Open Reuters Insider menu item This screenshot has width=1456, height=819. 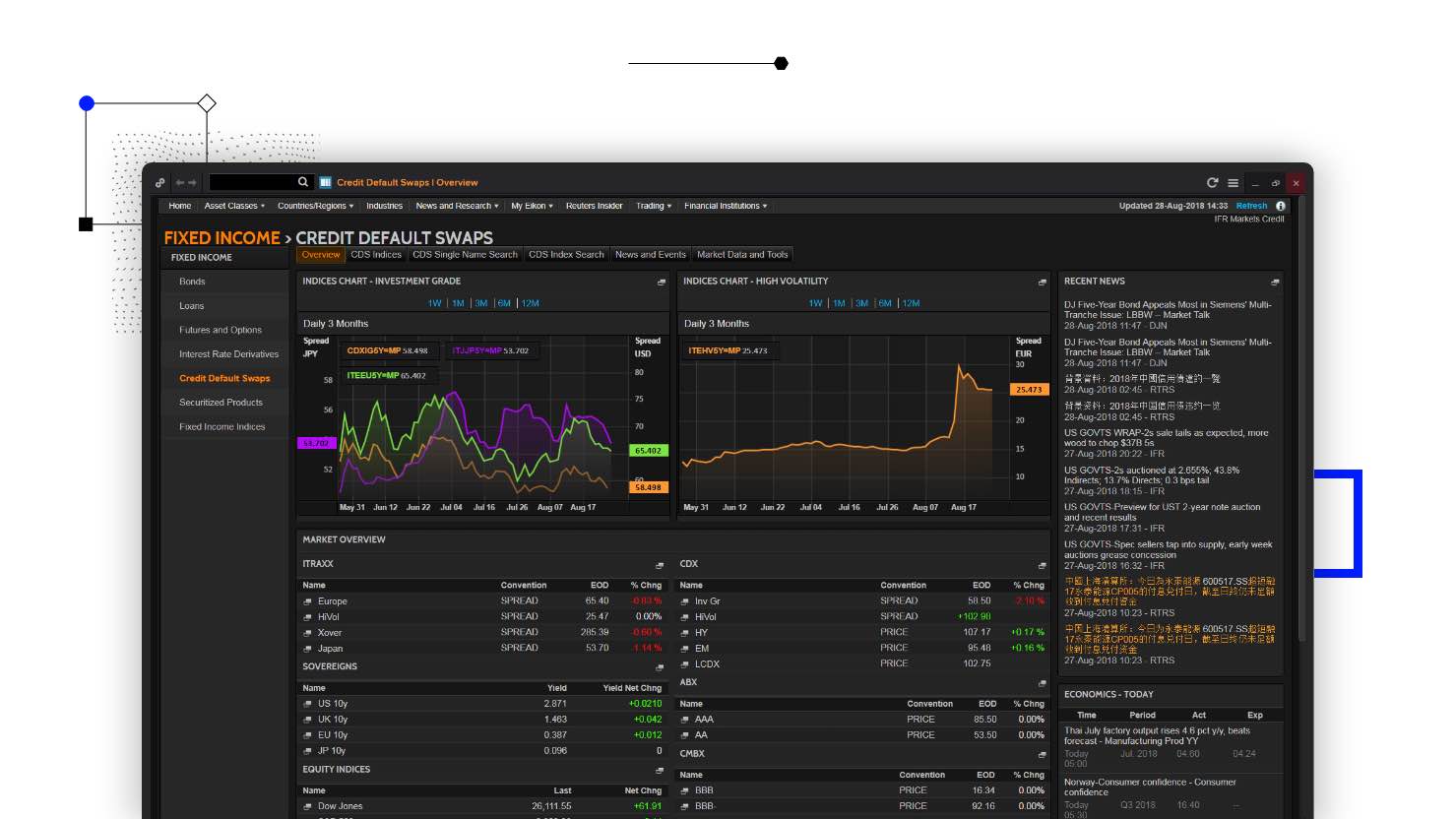tap(594, 206)
